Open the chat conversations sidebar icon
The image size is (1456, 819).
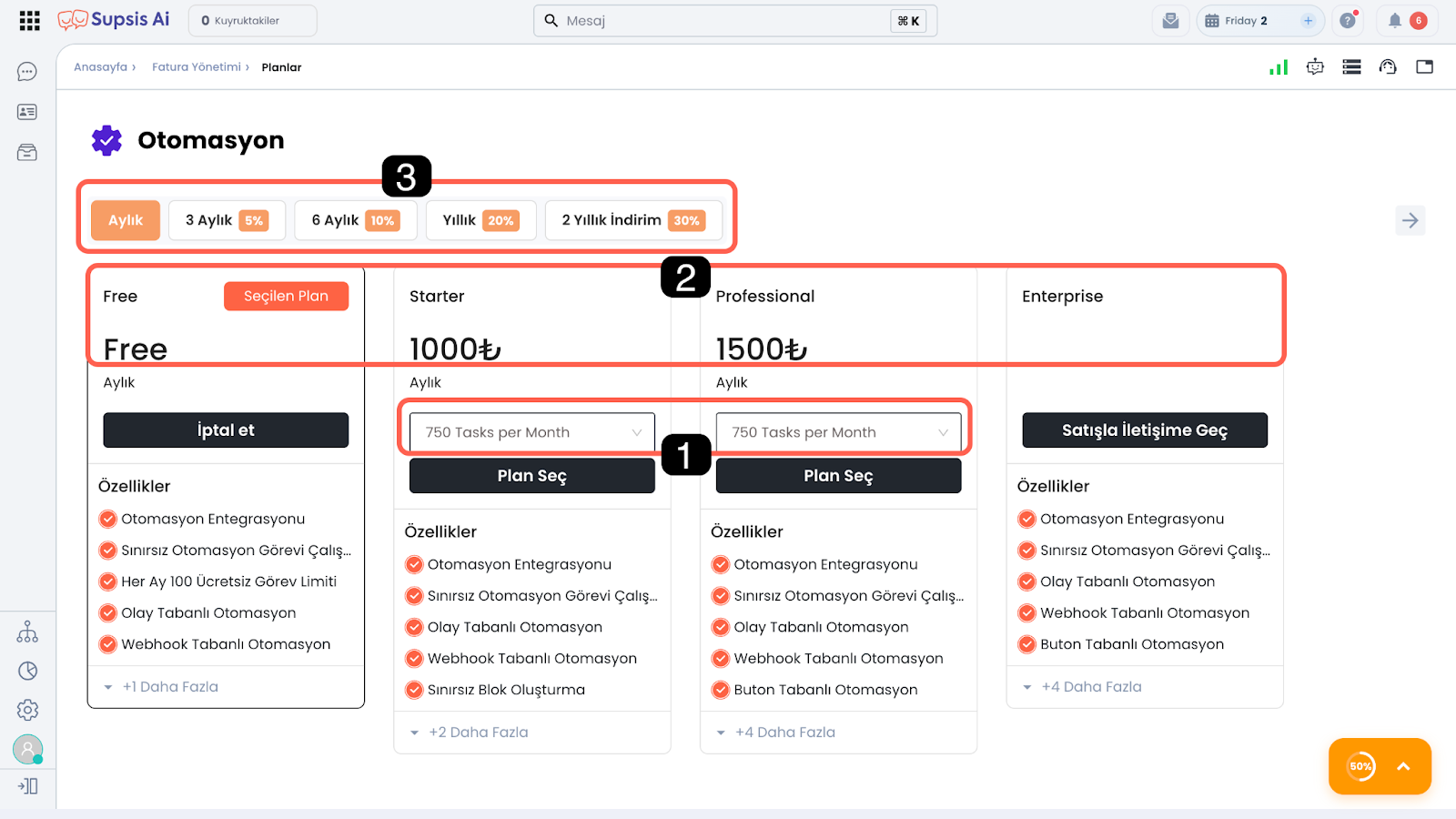[x=27, y=72]
